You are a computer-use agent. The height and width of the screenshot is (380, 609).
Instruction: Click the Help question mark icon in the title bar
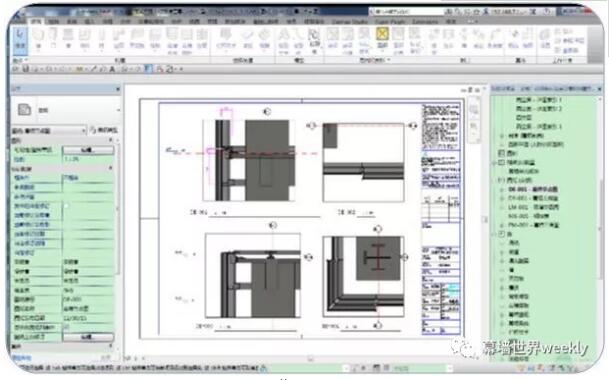coord(546,12)
